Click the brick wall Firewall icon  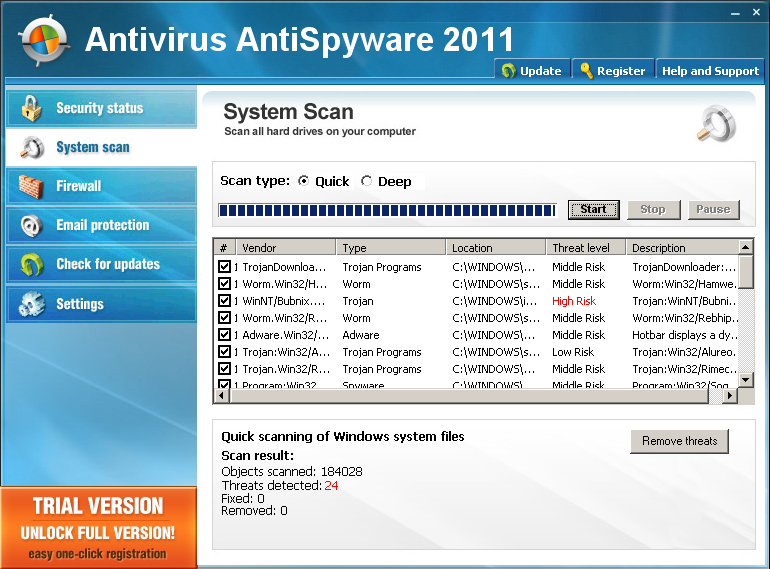[31, 187]
